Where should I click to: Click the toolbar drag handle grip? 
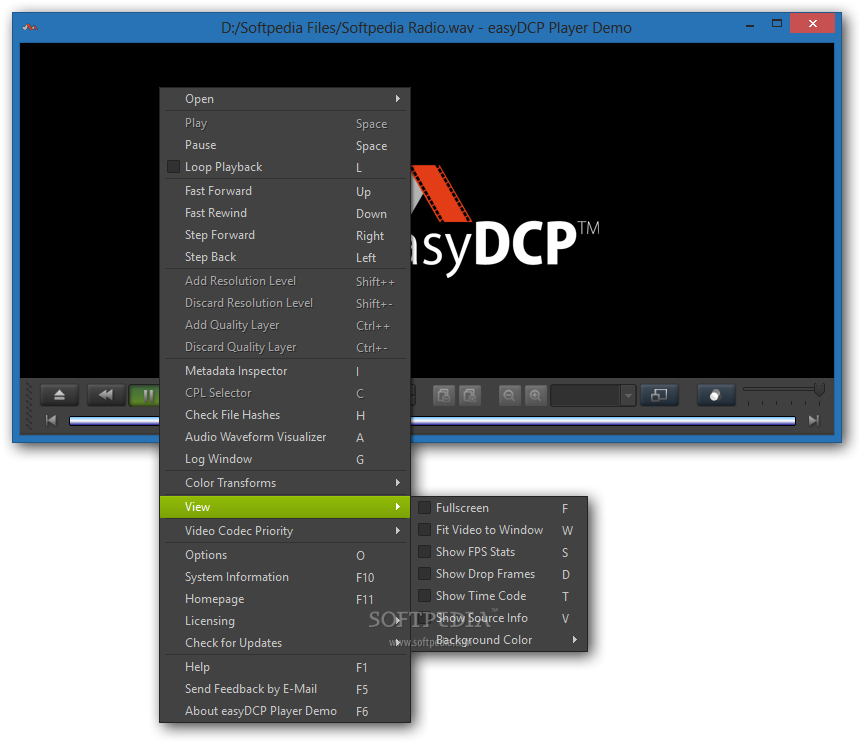click(30, 407)
